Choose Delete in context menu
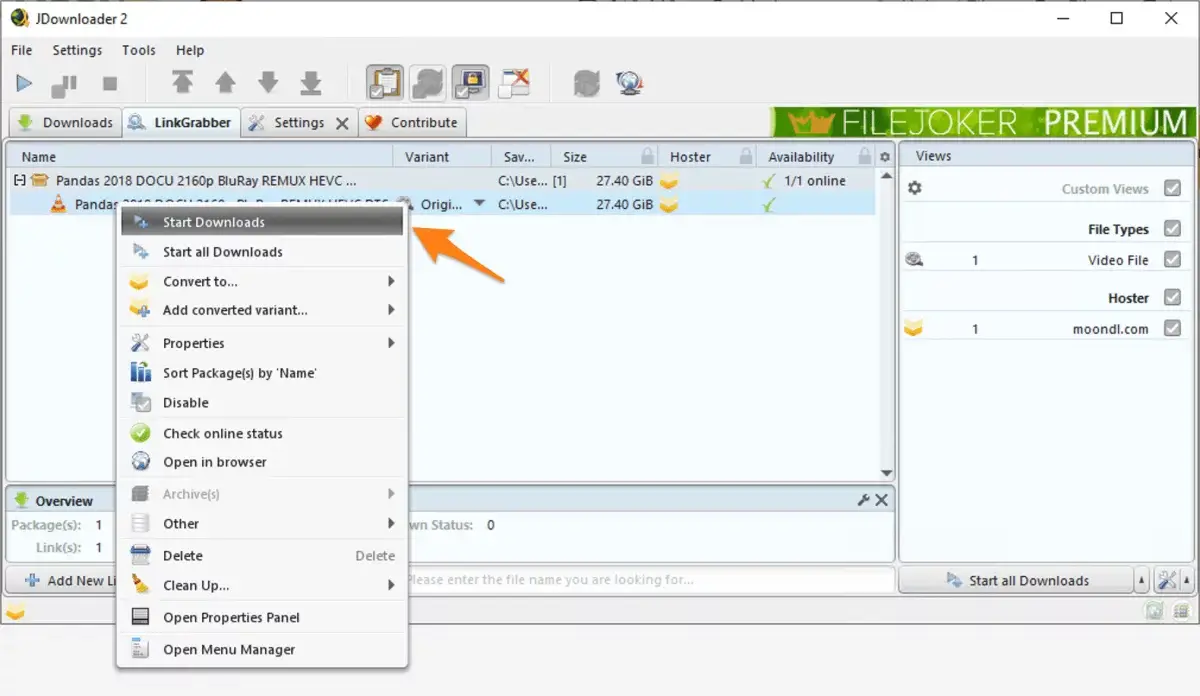This screenshot has height=696, width=1200. click(x=262, y=555)
